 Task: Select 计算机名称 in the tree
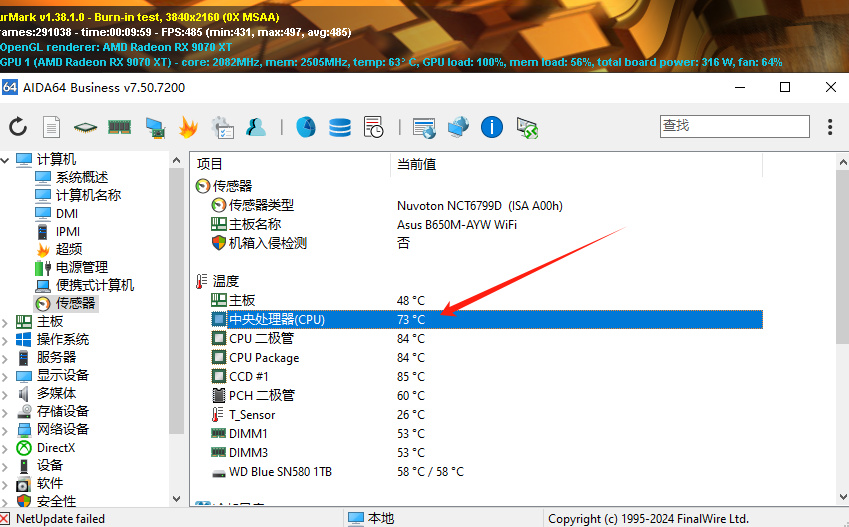tap(88, 196)
